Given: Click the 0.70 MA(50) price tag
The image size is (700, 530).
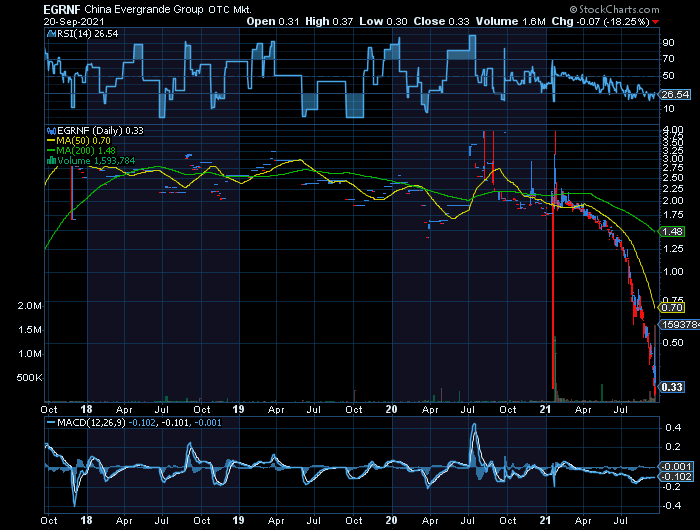Looking at the screenshot, I should point(672,307).
